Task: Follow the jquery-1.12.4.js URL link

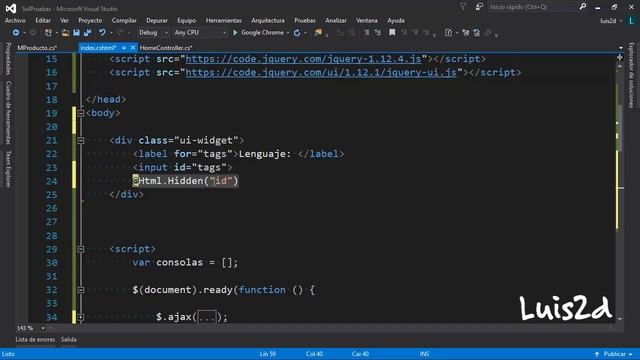Action: pyautogui.click(x=303, y=59)
